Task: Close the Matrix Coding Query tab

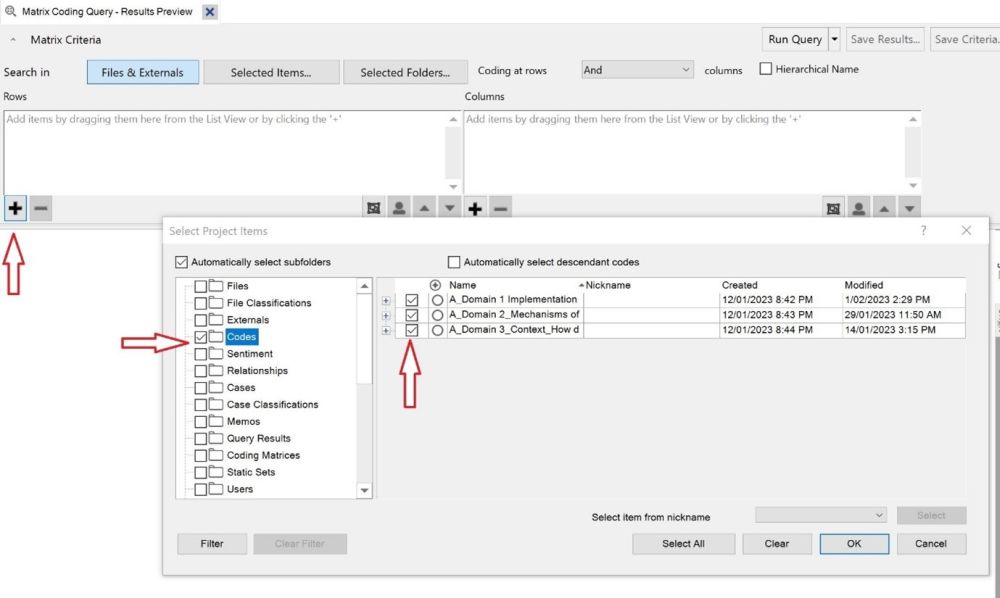Action: coord(209,12)
